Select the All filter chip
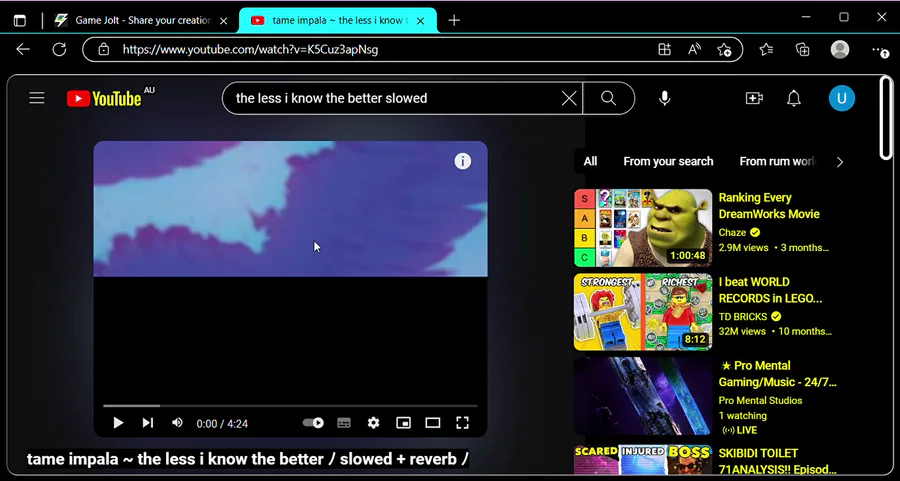Image resolution: width=900 pixels, height=481 pixels. tap(590, 161)
